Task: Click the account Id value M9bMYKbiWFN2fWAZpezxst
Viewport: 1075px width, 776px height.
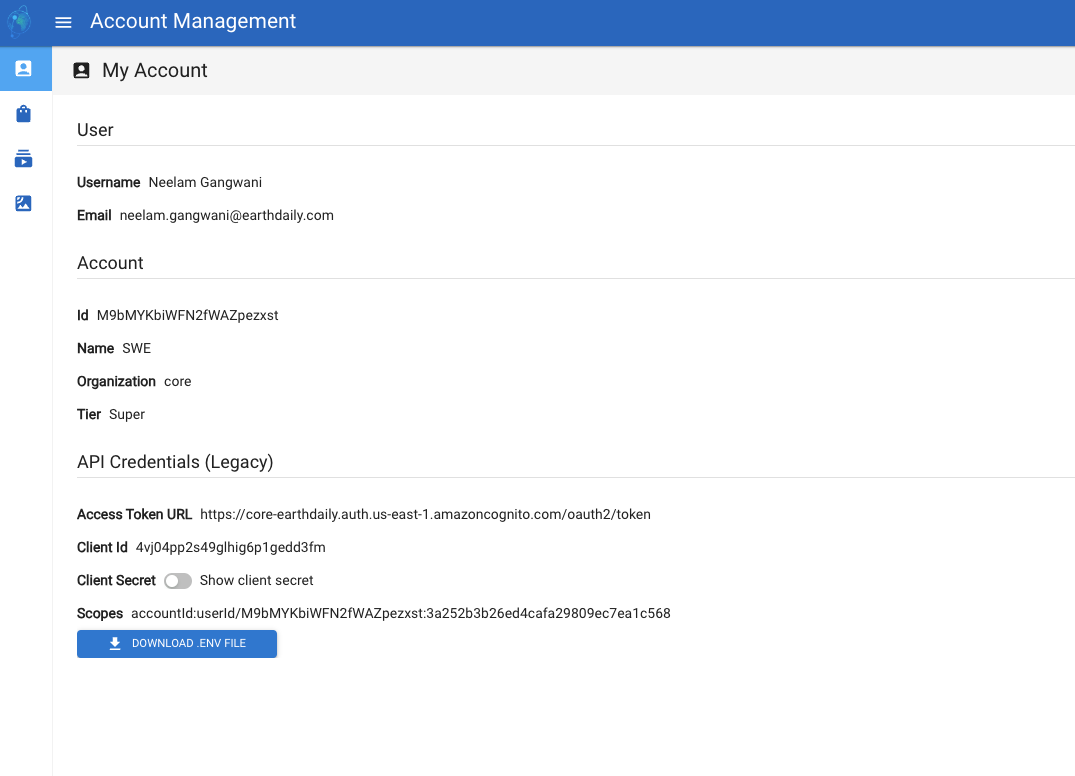Action: tap(187, 315)
